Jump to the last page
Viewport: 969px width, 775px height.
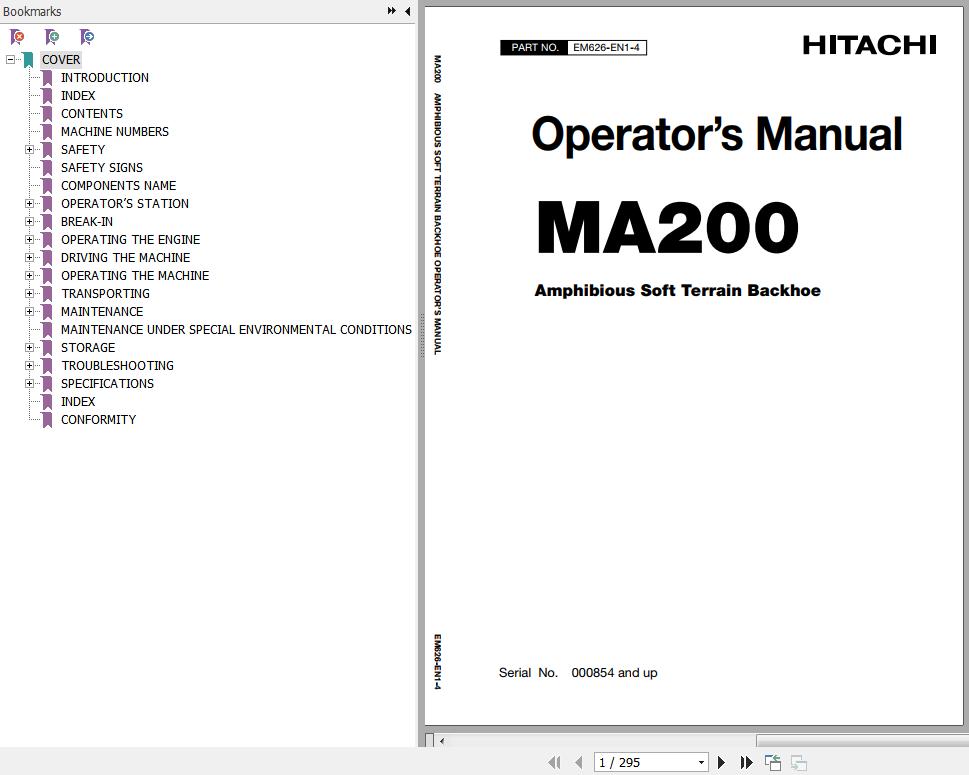tap(747, 763)
